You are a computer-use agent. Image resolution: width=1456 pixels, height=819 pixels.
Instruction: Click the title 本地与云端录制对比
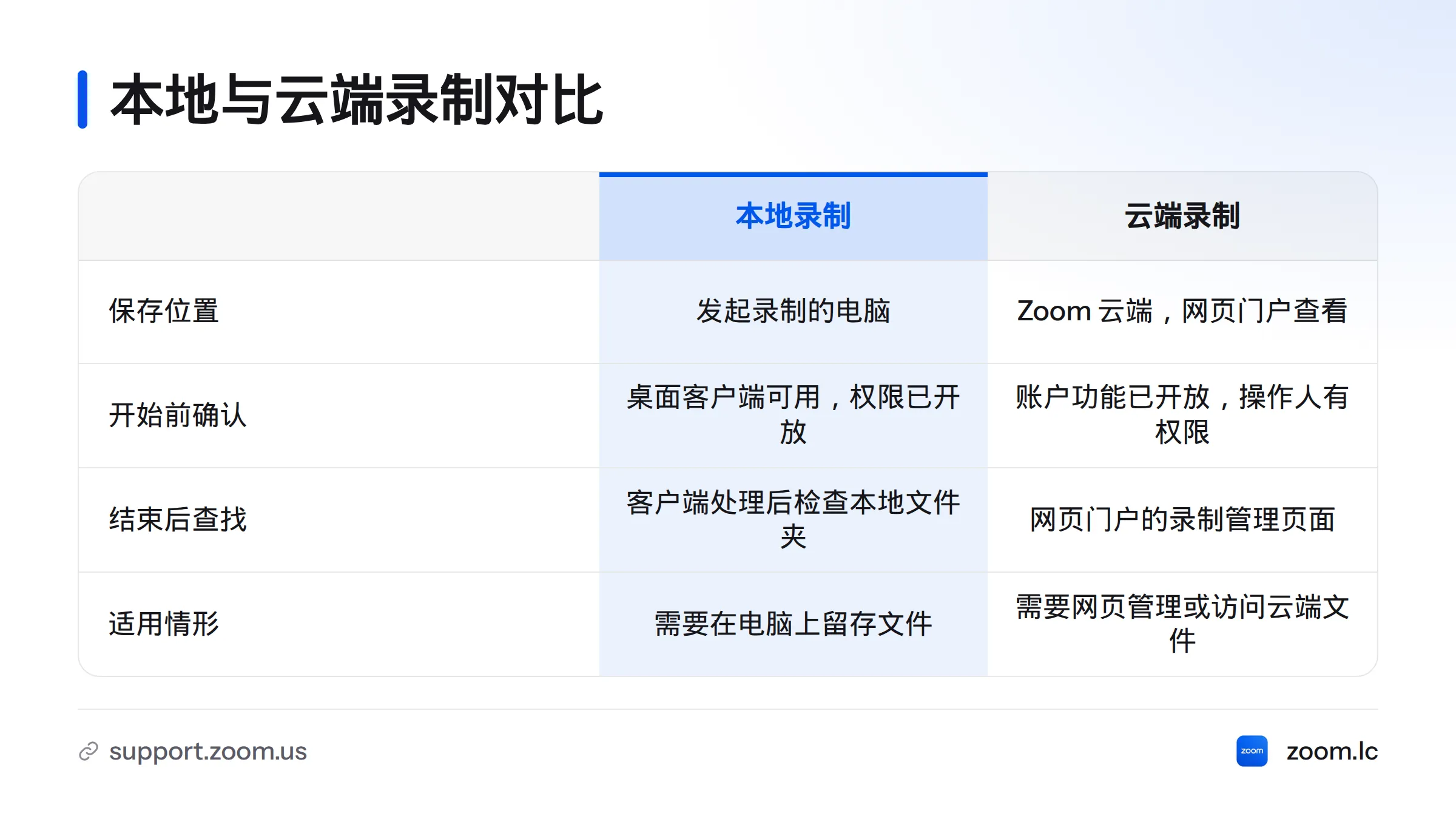(357, 99)
